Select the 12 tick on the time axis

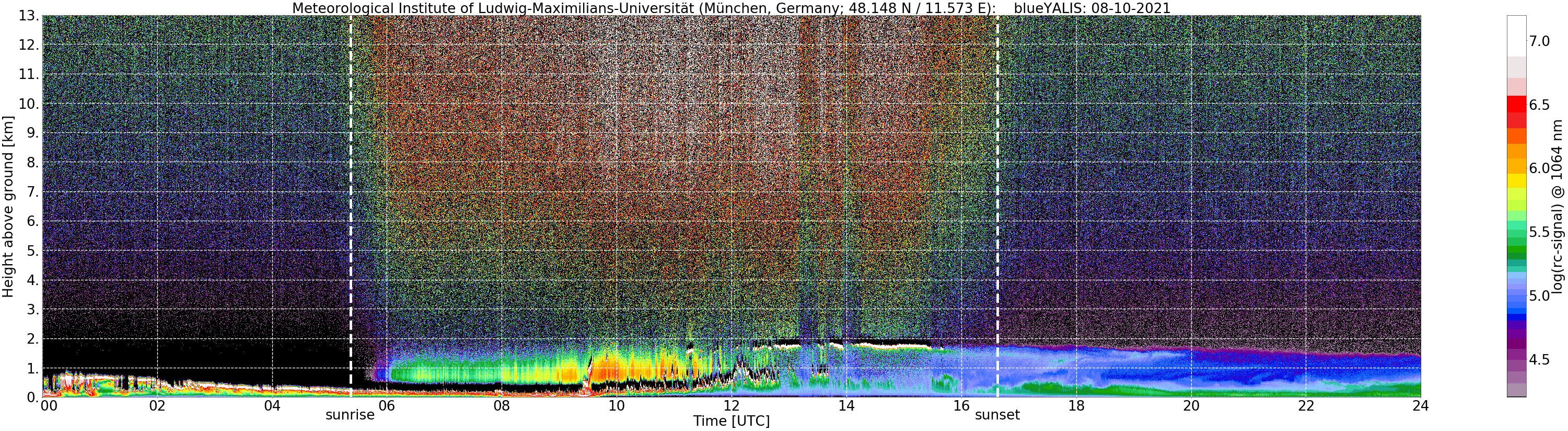point(731,406)
